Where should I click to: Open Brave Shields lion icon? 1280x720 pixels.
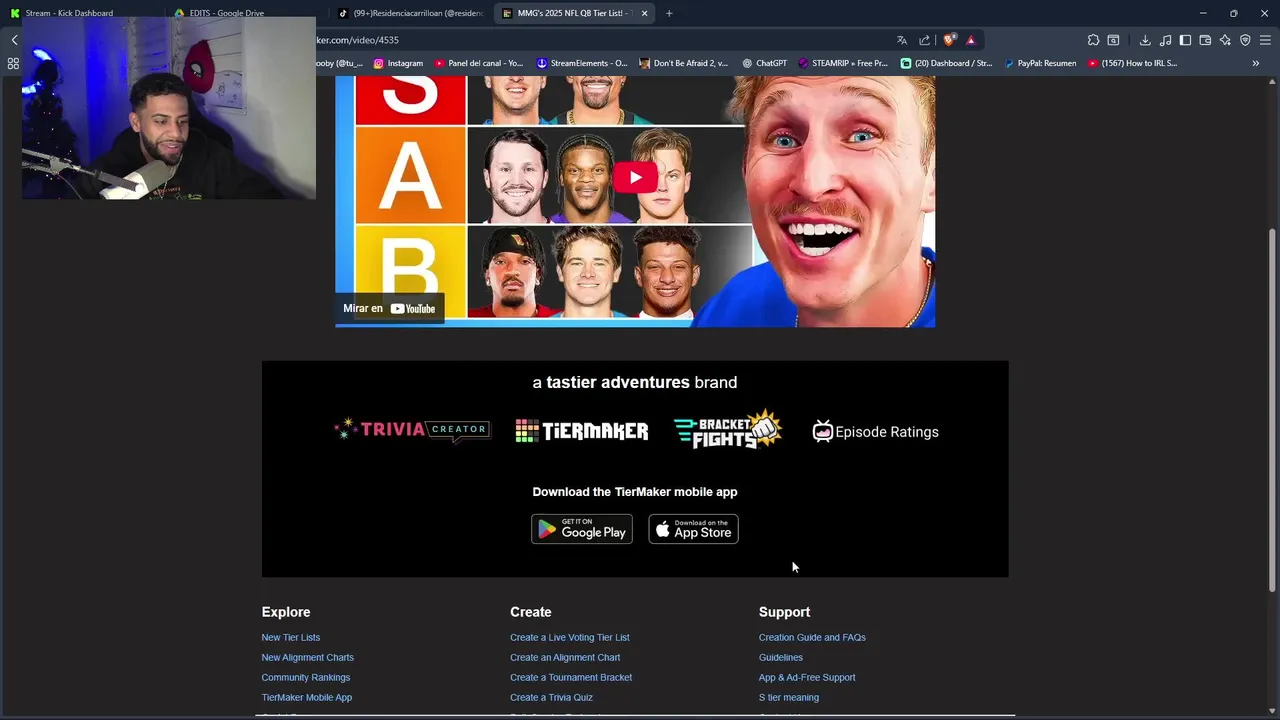coord(949,40)
